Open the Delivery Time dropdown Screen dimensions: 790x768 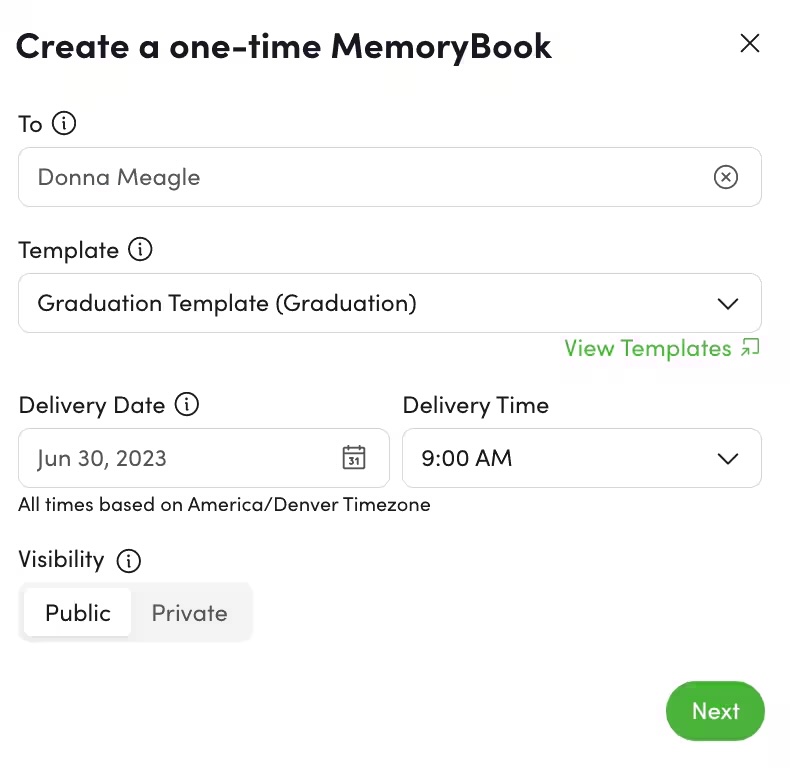point(581,458)
